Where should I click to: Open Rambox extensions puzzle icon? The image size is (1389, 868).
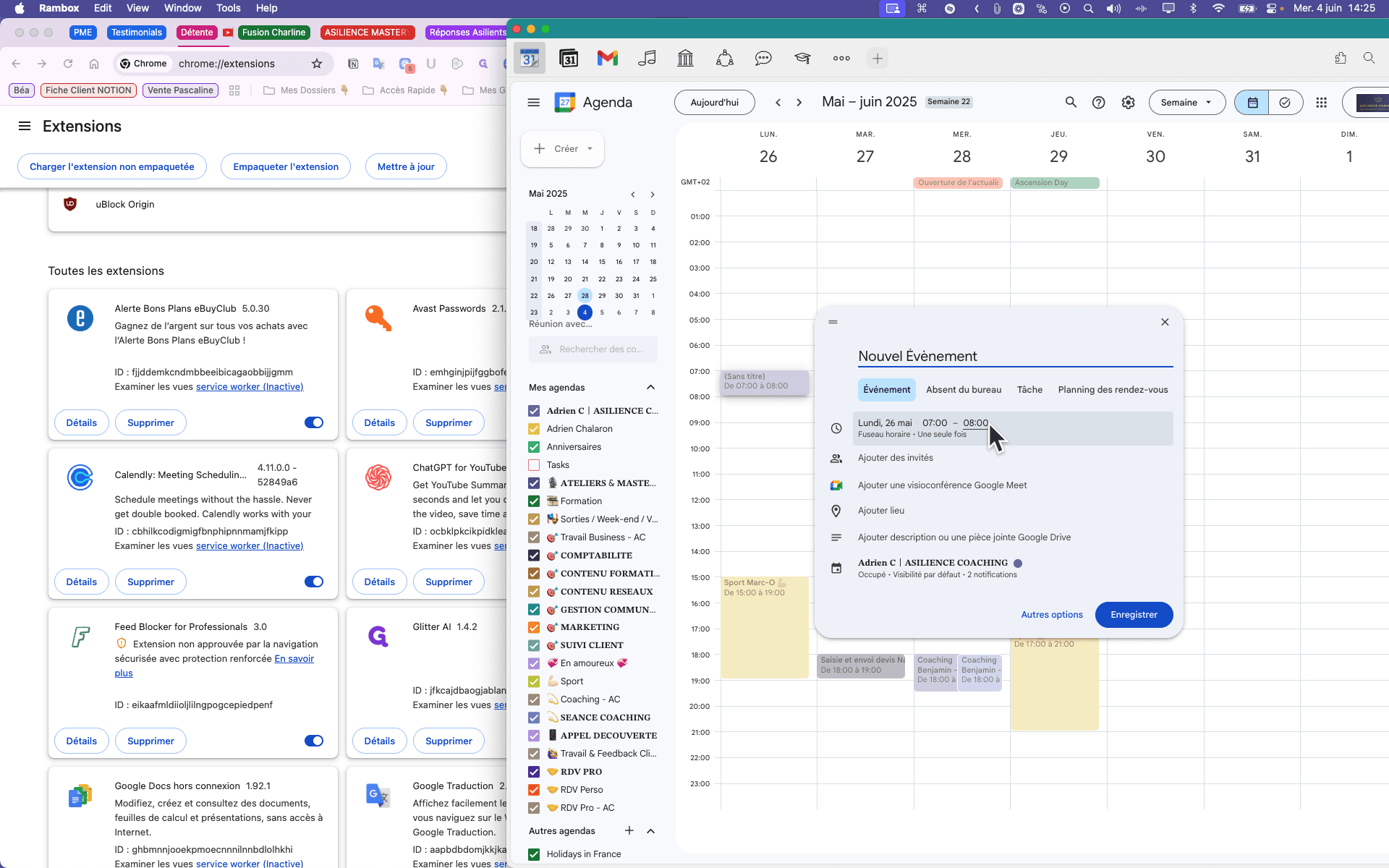[x=1341, y=58]
